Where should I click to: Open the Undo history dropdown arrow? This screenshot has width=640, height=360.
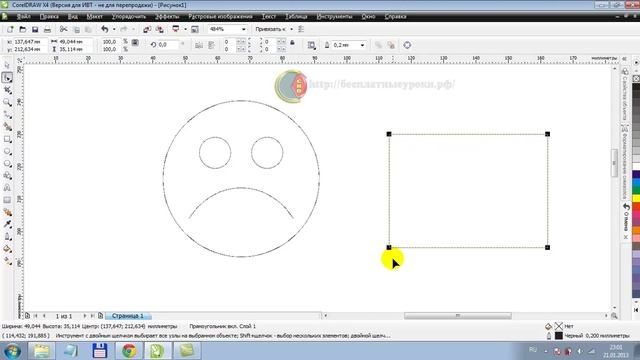point(114,29)
